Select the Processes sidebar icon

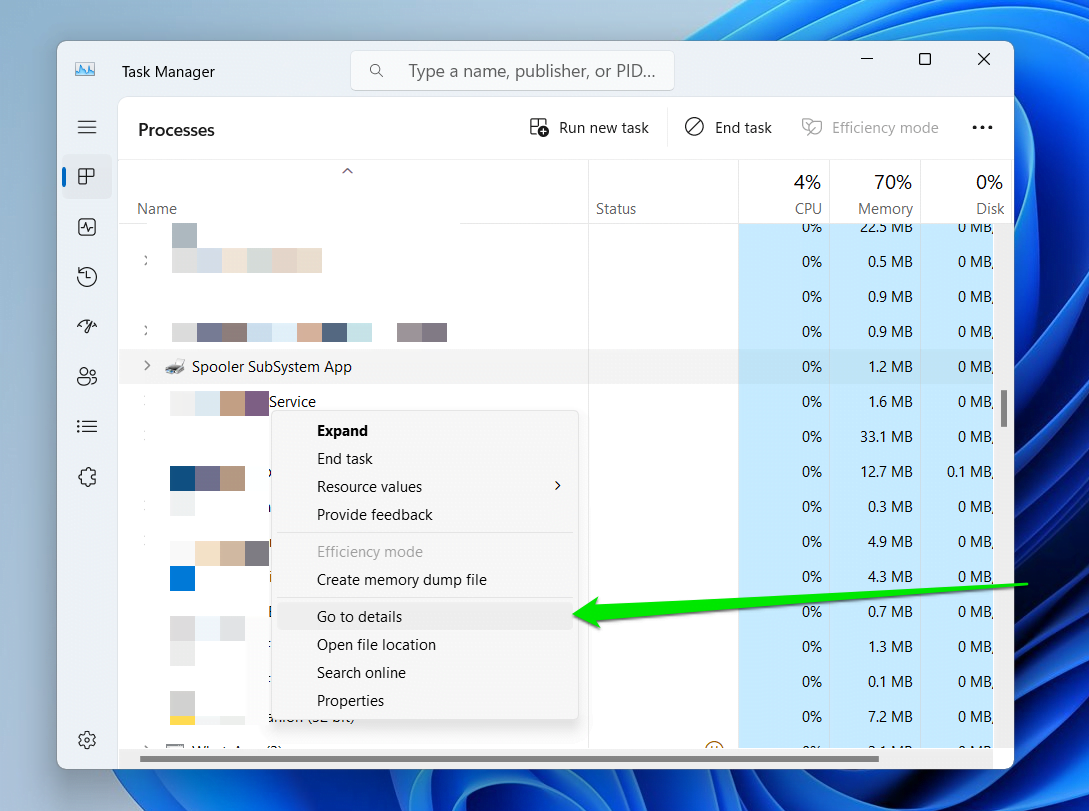[87, 176]
